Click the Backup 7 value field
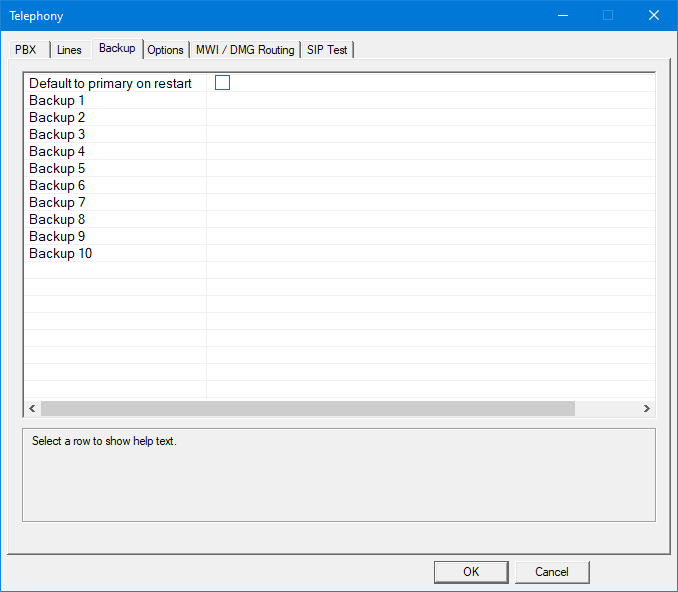This screenshot has width=678, height=592. point(430,203)
